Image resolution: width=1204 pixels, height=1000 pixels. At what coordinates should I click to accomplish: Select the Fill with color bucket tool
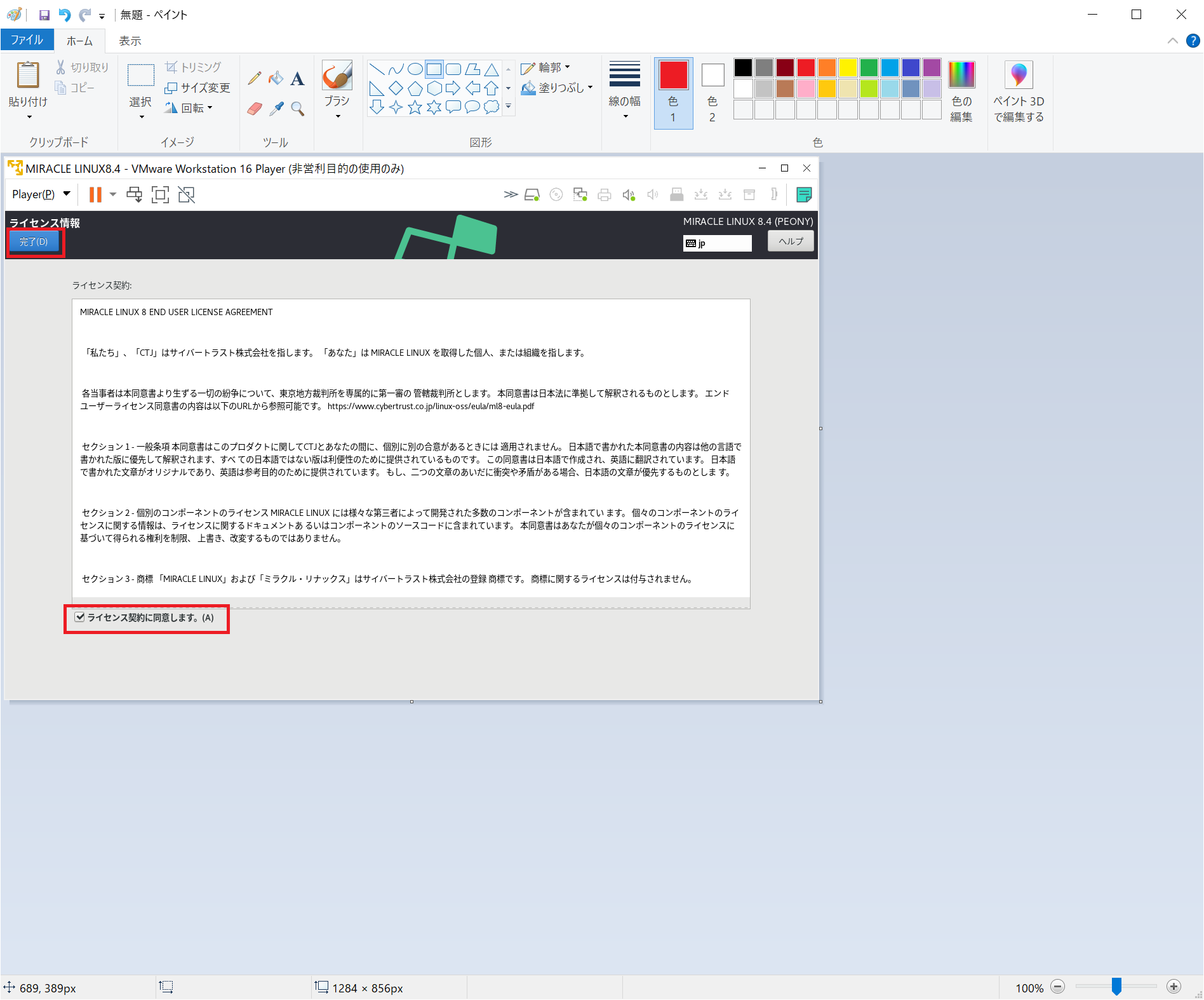[276, 78]
